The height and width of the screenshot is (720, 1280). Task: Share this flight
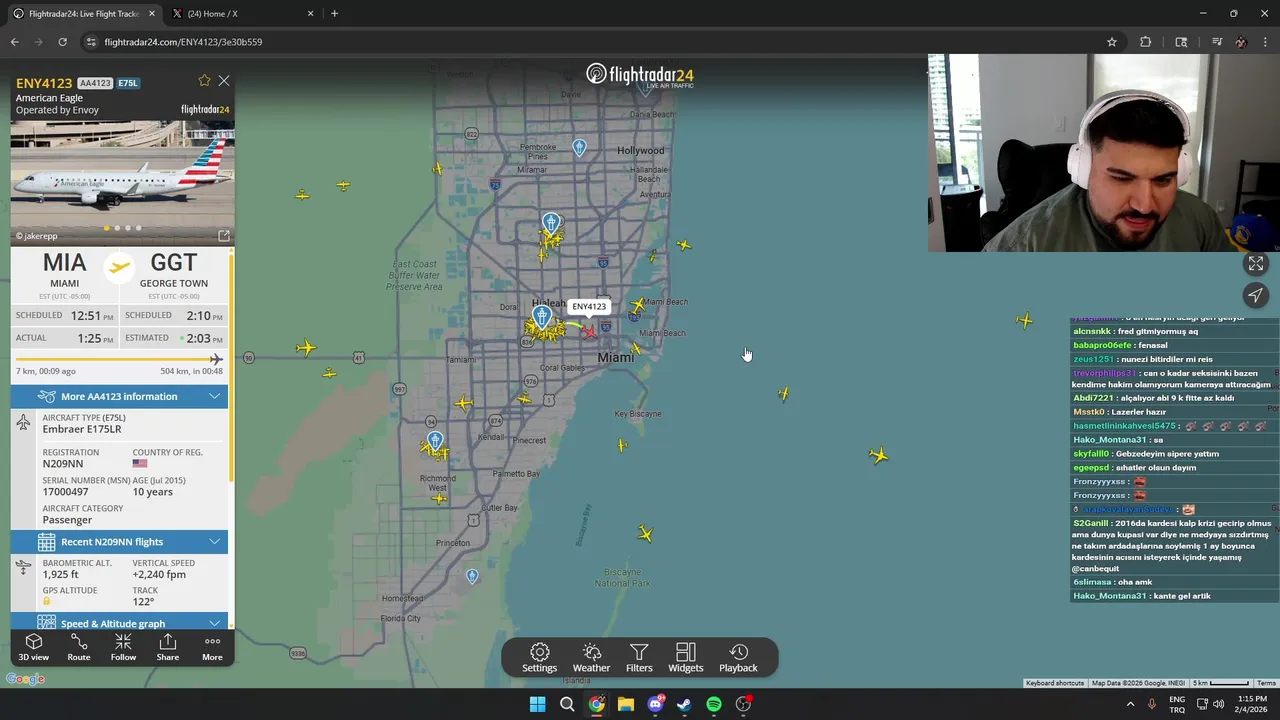coord(168,647)
